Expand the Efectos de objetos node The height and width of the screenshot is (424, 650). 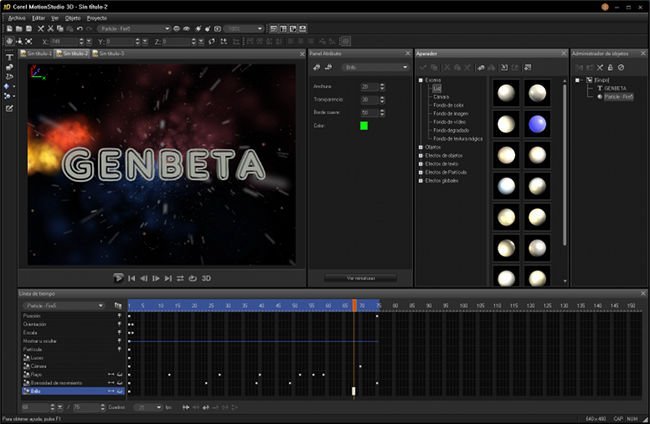coord(421,155)
